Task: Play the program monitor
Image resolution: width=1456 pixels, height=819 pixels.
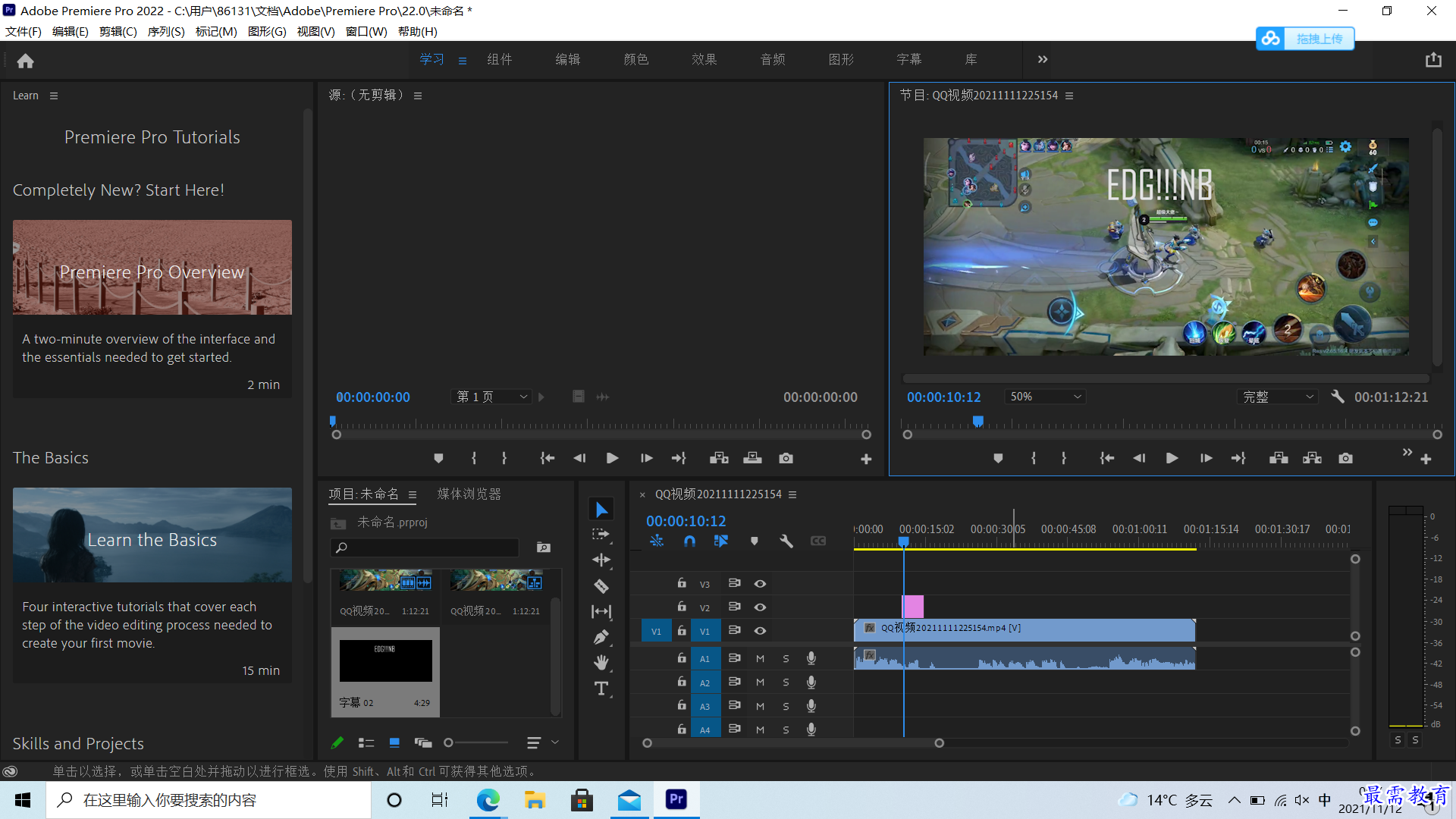Action: point(1172,458)
